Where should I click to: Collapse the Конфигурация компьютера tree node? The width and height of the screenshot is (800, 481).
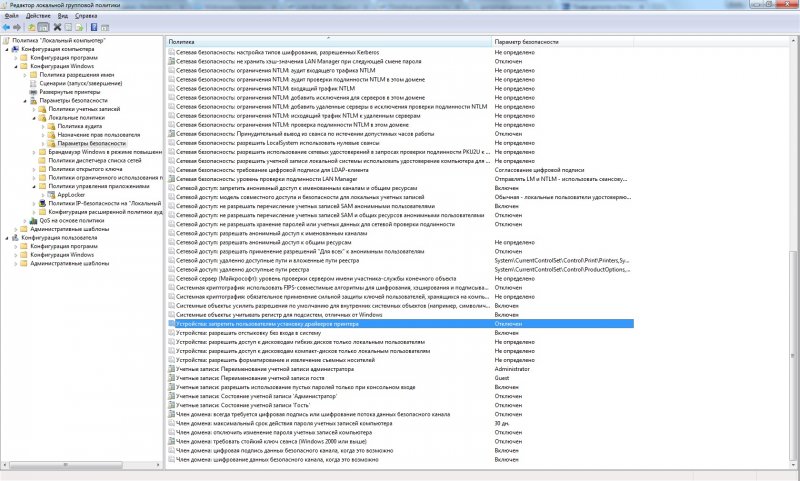[x=7, y=49]
